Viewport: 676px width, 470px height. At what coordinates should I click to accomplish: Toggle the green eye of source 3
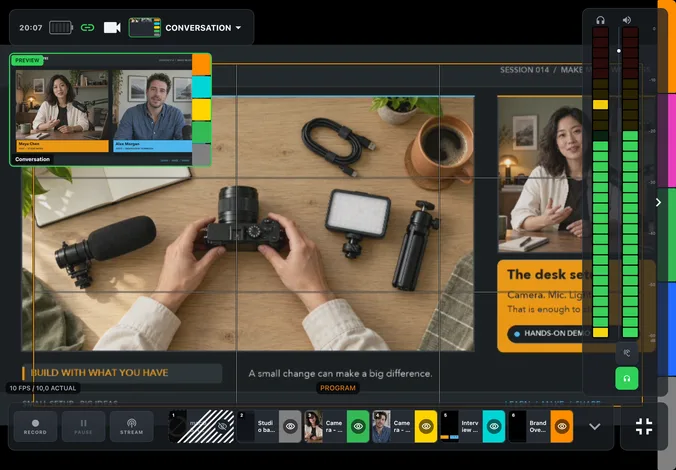[358, 426]
